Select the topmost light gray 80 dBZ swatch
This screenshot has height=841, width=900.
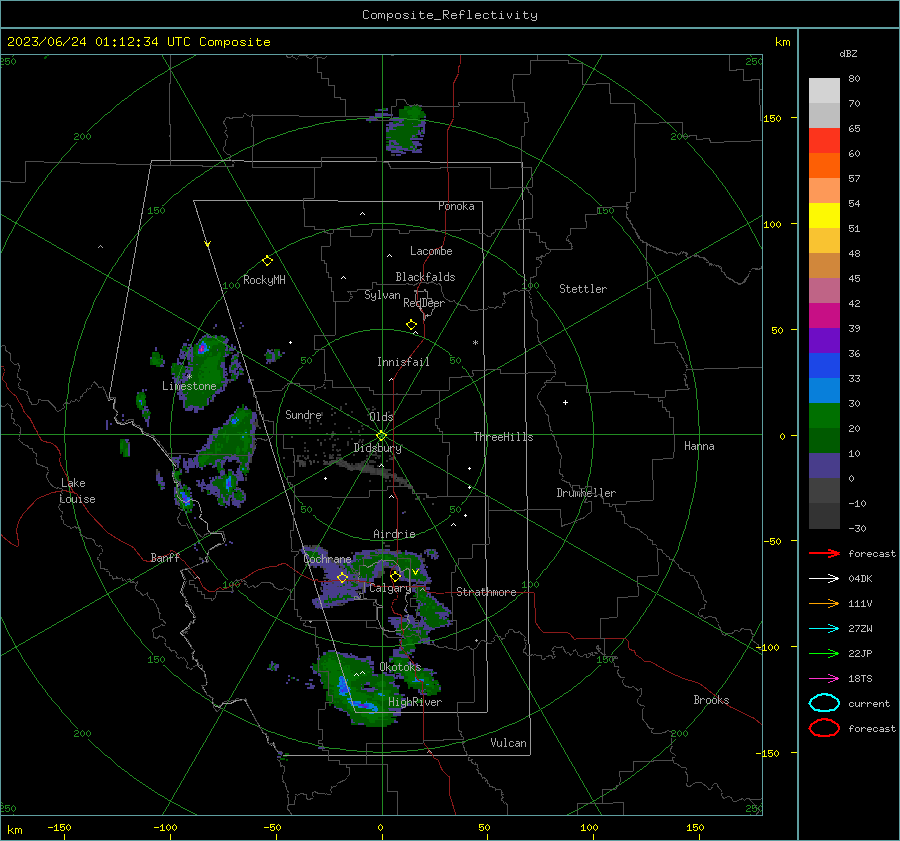point(824,91)
